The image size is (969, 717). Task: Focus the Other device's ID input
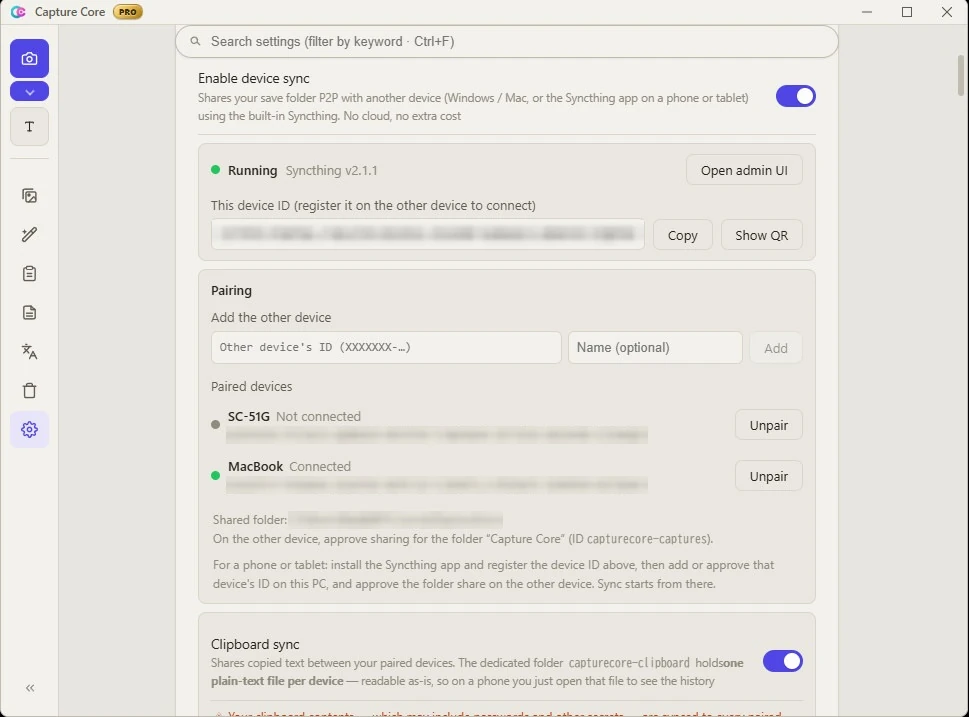[386, 347]
